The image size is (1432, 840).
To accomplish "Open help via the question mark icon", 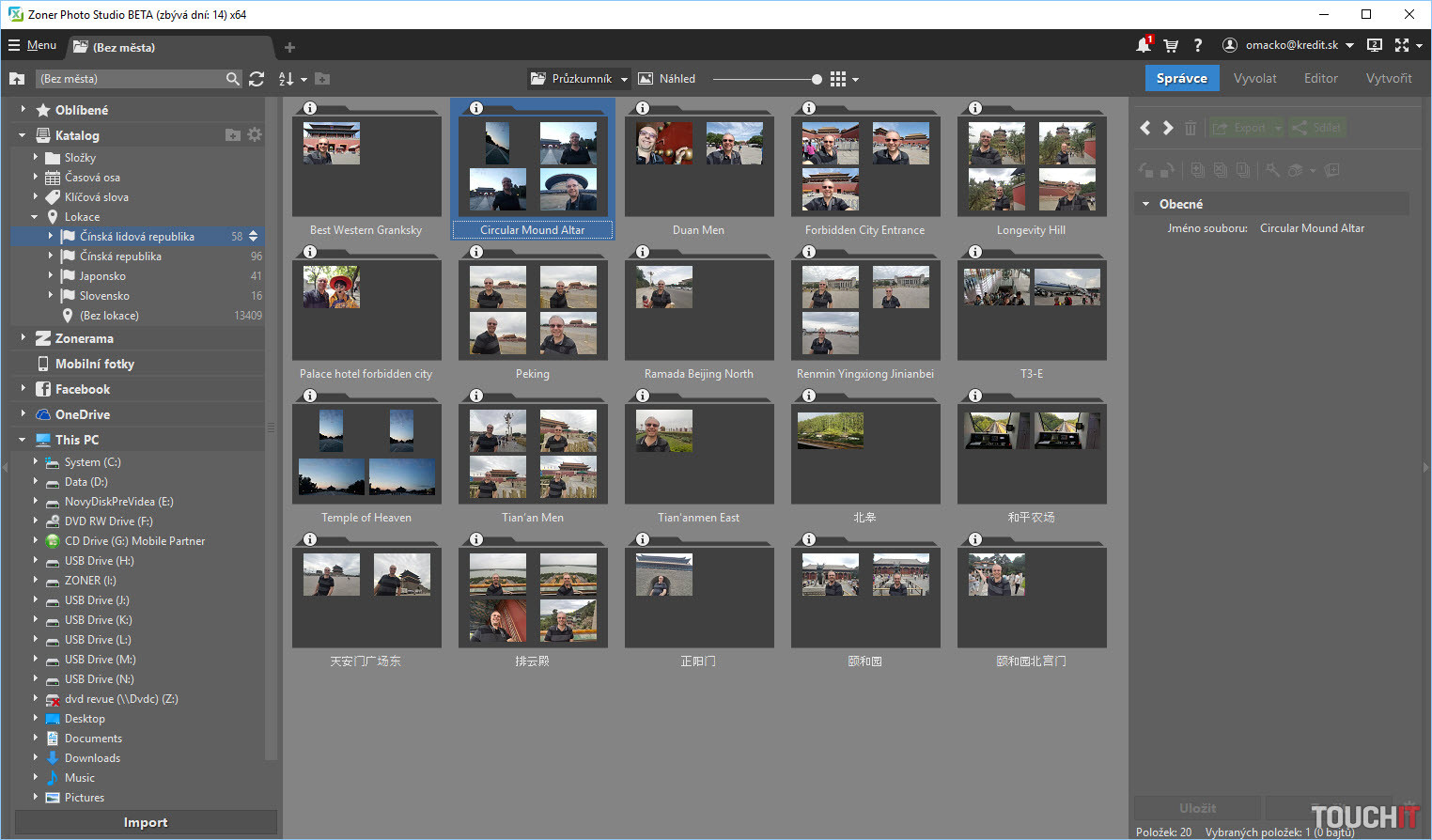I will tap(1197, 45).
